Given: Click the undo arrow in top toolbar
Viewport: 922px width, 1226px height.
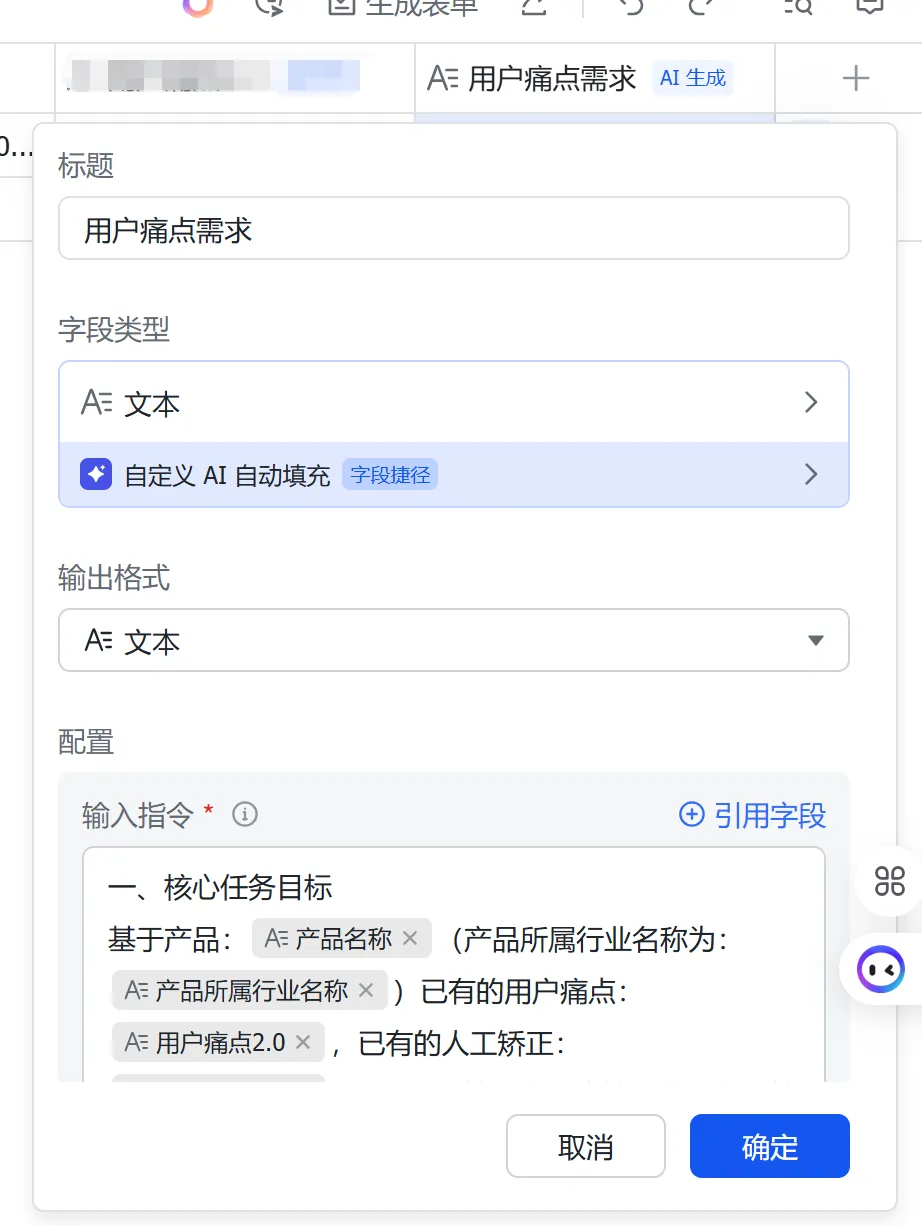Looking at the screenshot, I should (x=630, y=6).
